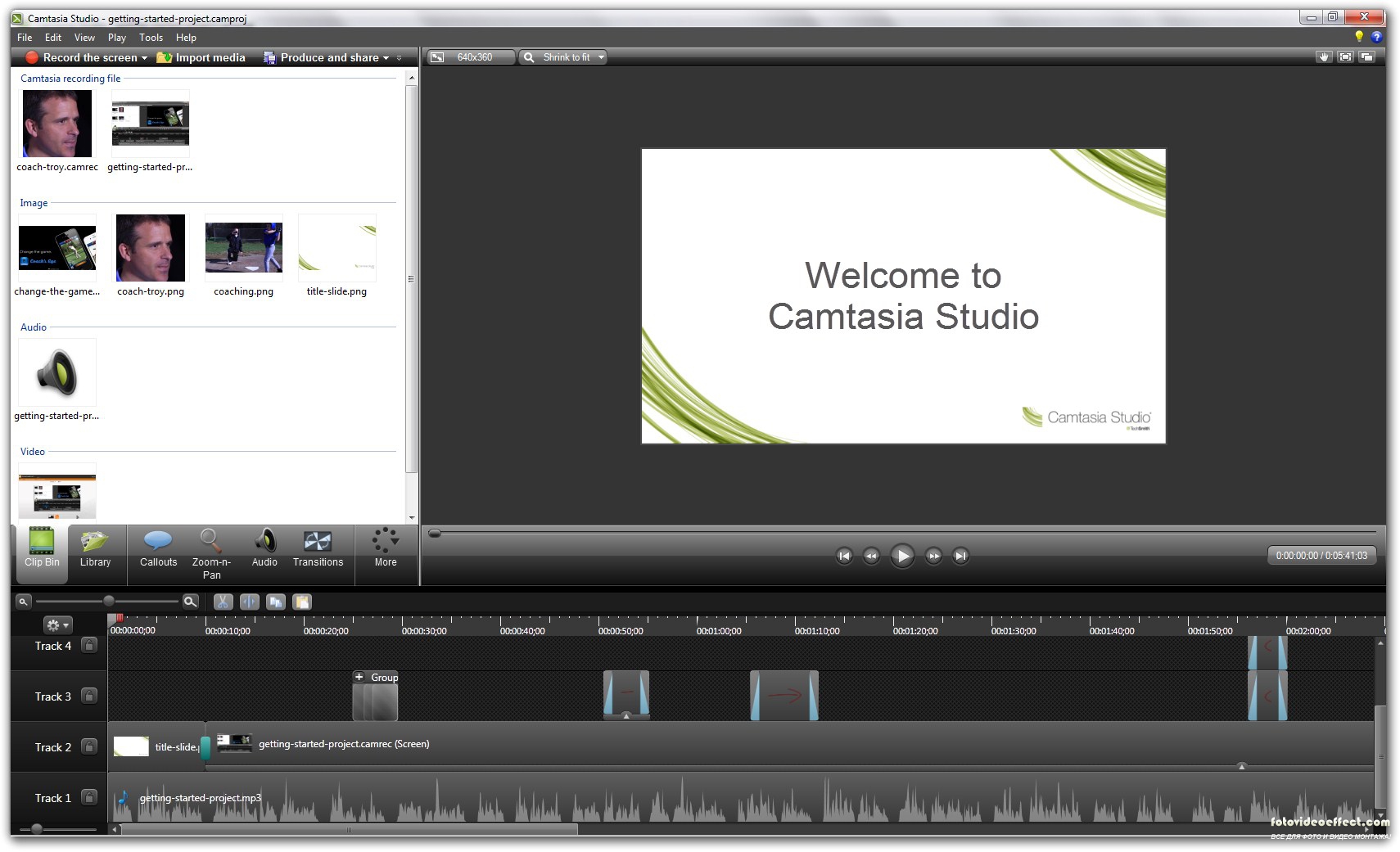Viewport: 1400px width, 852px height.
Task: Click the timecode display 0:00:00;00 / 0:05:41;03
Action: pyautogui.click(x=1321, y=556)
